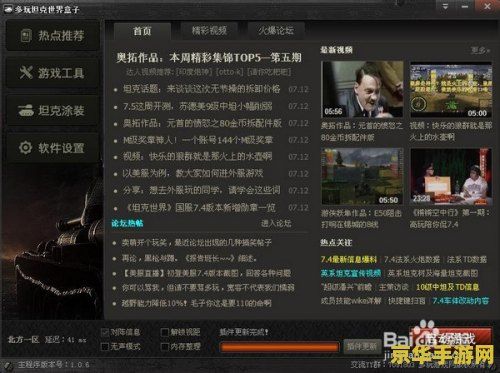Image resolution: width=500 pixels, height=373 pixels.
Task: Open forum post 【美服直播】初窥美服7.4版本截图
Action: point(206,273)
